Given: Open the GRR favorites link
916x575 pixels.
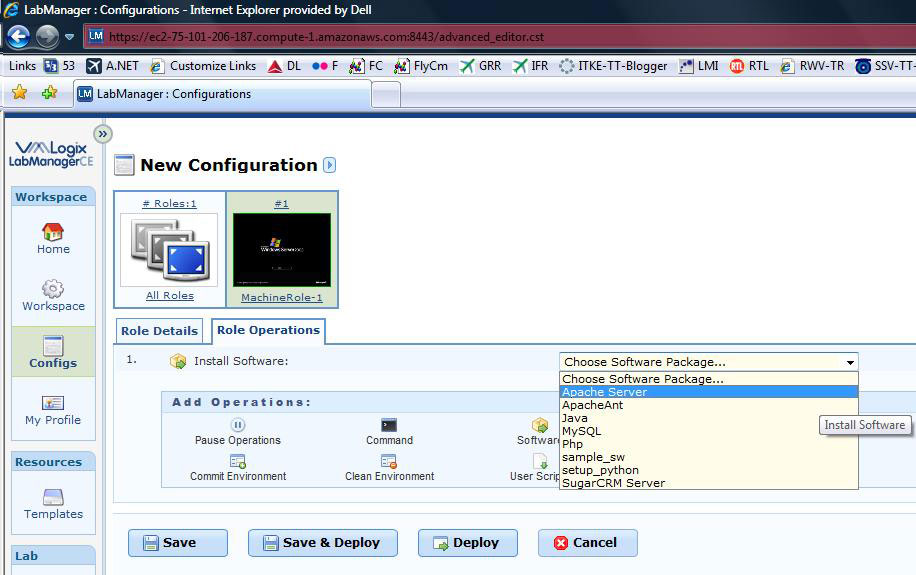Looking at the screenshot, I should click(480, 66).
